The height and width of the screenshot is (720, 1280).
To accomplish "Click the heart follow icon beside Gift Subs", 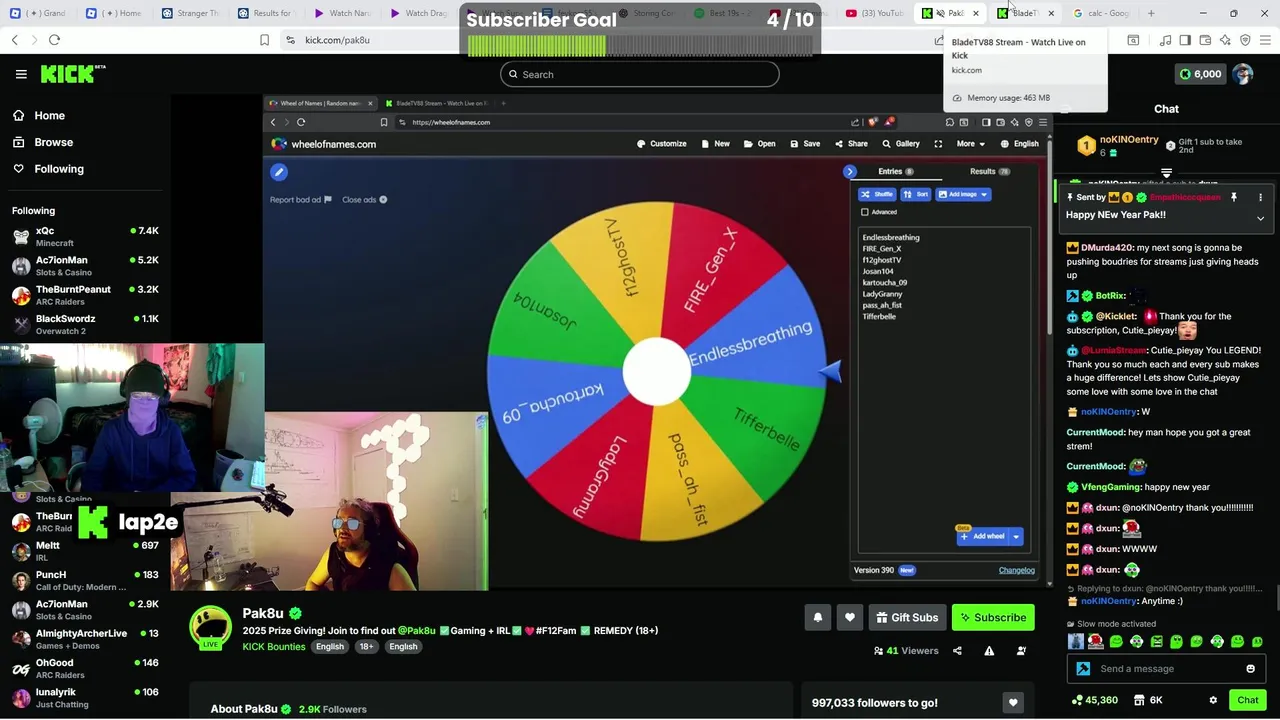I will 850,617.
